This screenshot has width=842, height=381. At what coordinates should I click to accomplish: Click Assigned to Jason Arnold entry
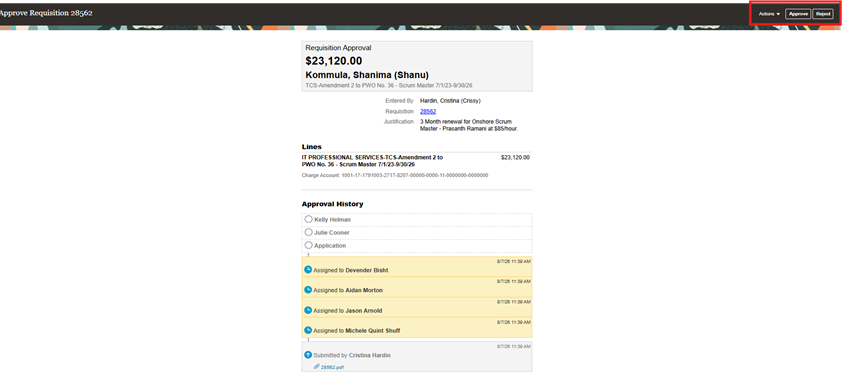(x=417, y=307)
